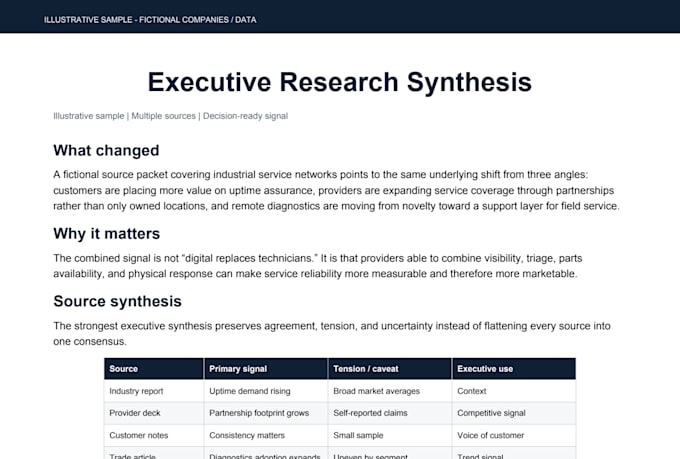
Task: Select the 'Consistency matters' cell
Action: pyautogui.click(x=266, y=435)
